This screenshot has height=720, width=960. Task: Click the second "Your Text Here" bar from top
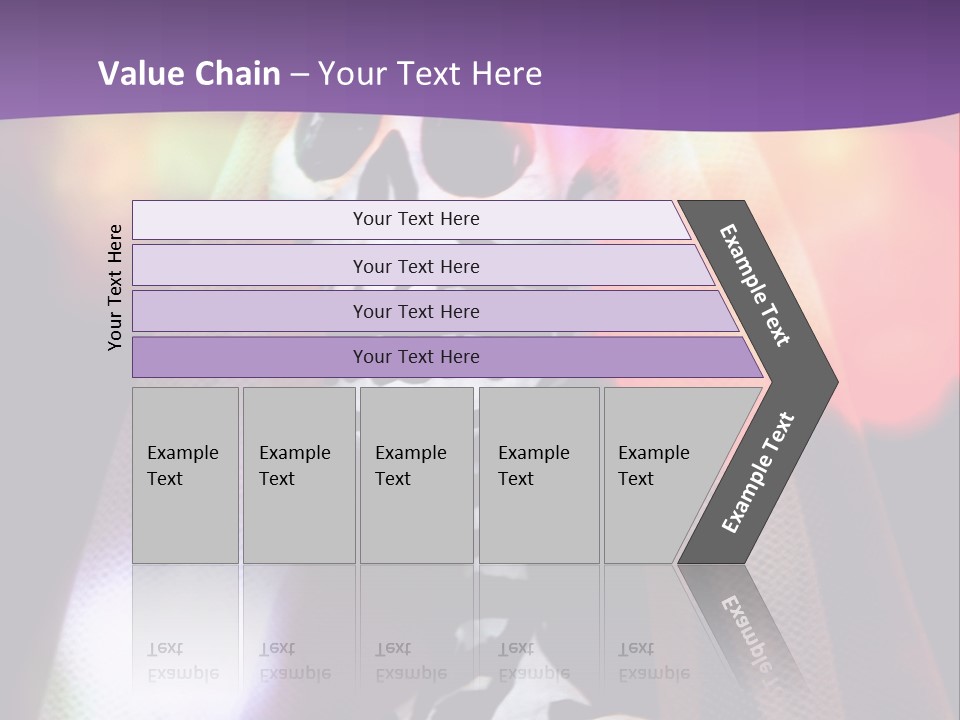[x=416, y=266]
